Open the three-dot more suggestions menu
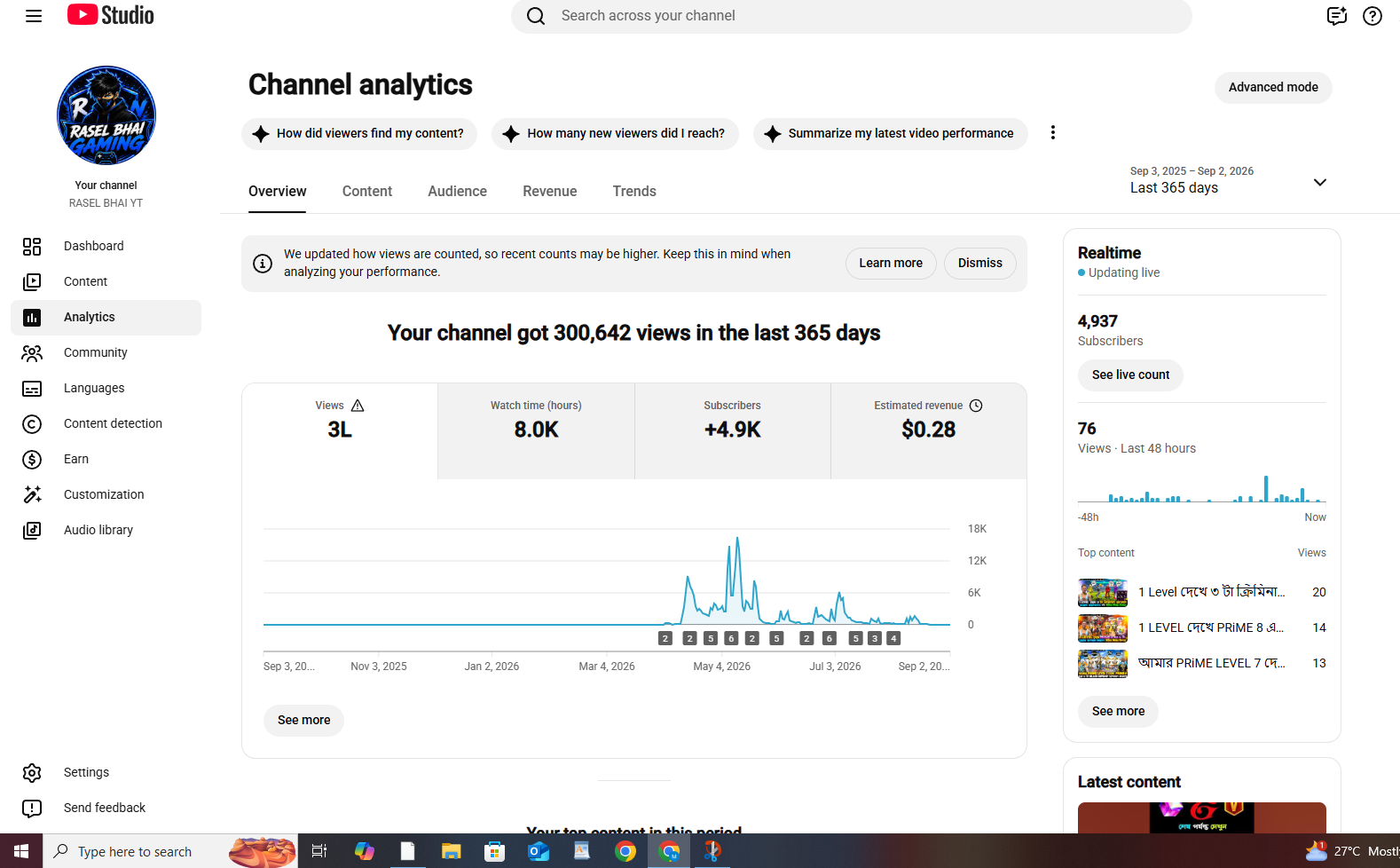This screenshot has width=1400, height=868. [x=1052, y=132]
